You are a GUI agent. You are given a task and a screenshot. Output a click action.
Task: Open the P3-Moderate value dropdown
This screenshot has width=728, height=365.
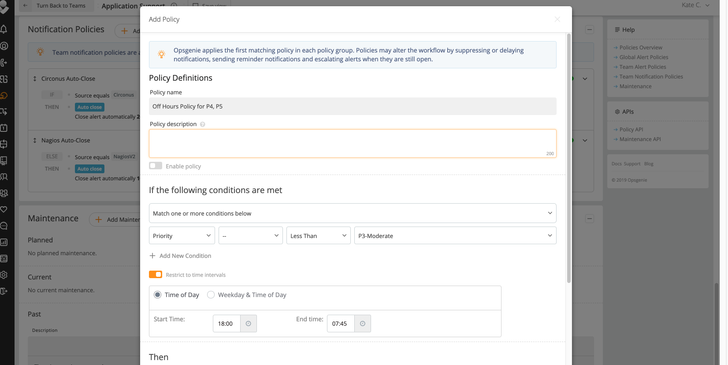coord(455,235)
